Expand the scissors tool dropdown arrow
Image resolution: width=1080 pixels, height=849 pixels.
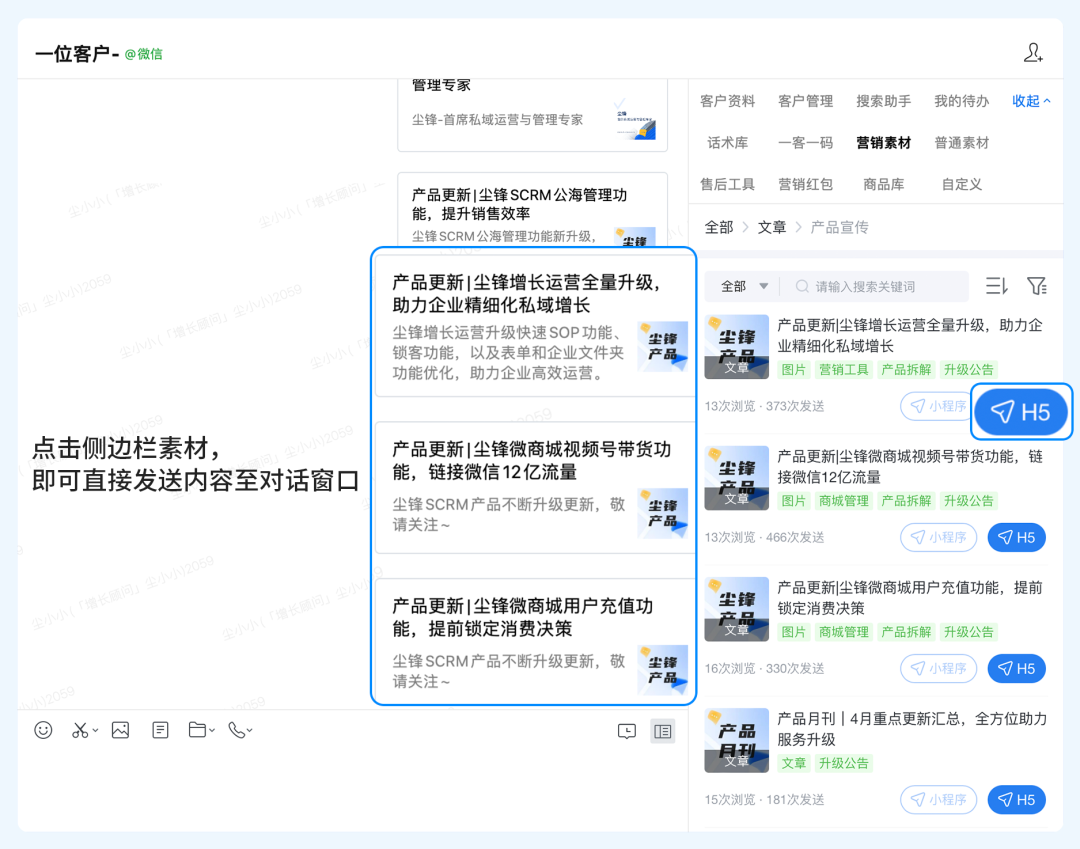(x=95, y=731)
